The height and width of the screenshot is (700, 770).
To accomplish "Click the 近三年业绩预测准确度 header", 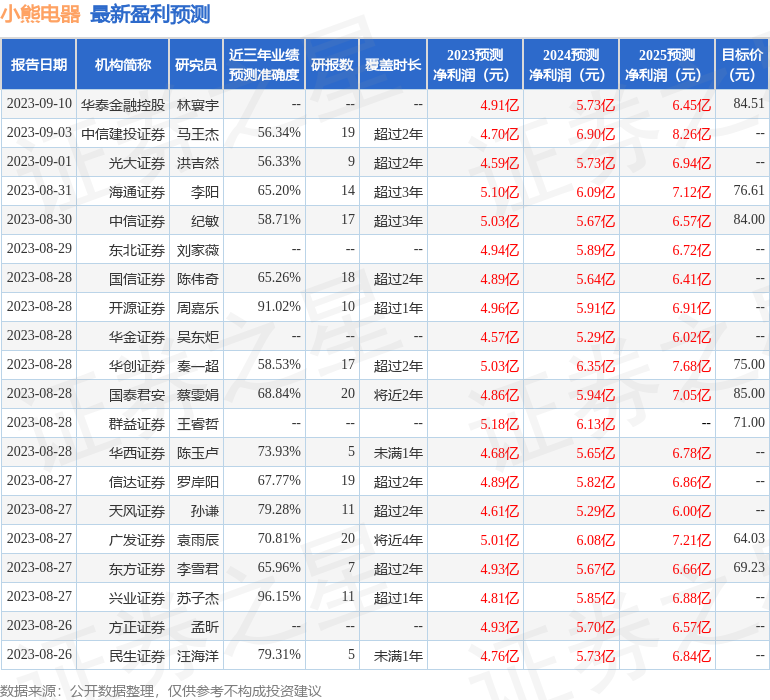I will pyautogui.click(x=264, y=64).
